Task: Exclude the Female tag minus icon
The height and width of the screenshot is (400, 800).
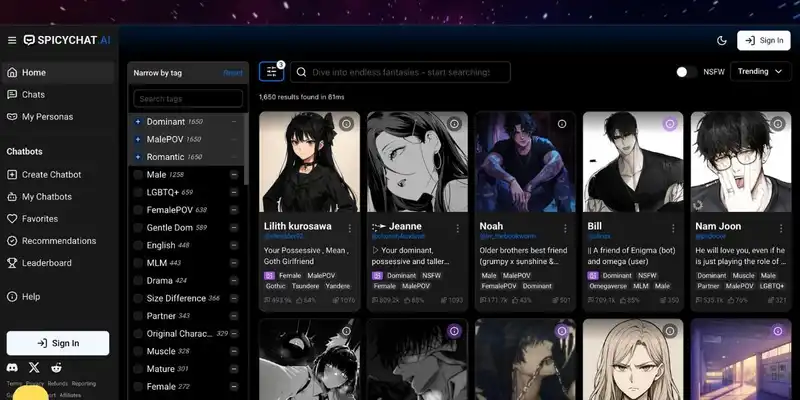Action: 234,387
